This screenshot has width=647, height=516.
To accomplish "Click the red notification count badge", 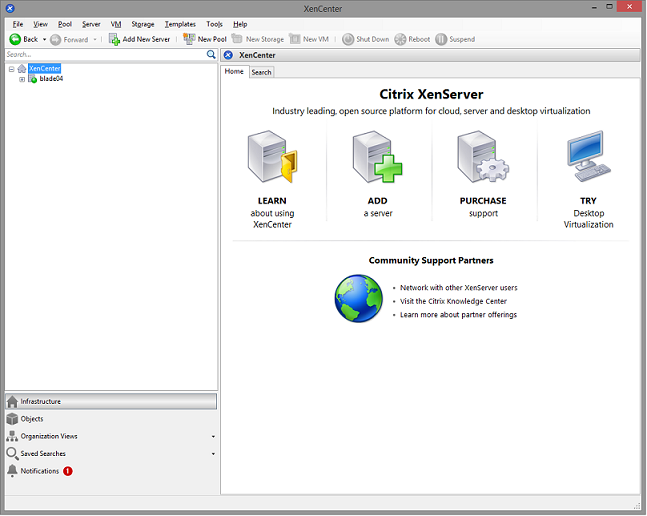I will pos(68,471).
